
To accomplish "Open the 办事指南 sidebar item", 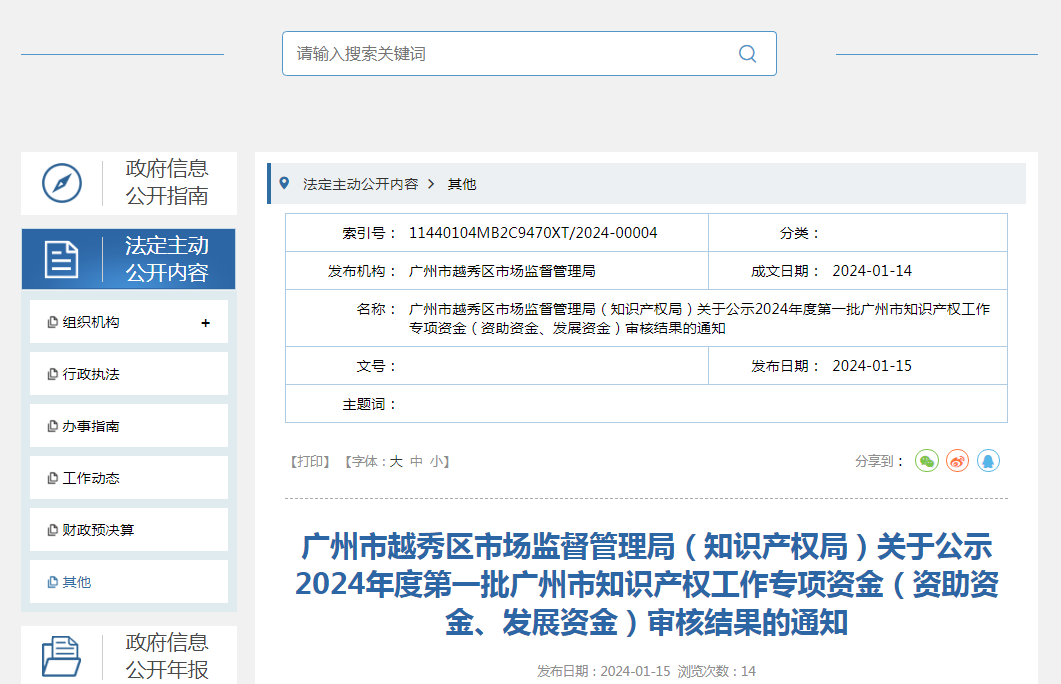I will pos(91,426).
